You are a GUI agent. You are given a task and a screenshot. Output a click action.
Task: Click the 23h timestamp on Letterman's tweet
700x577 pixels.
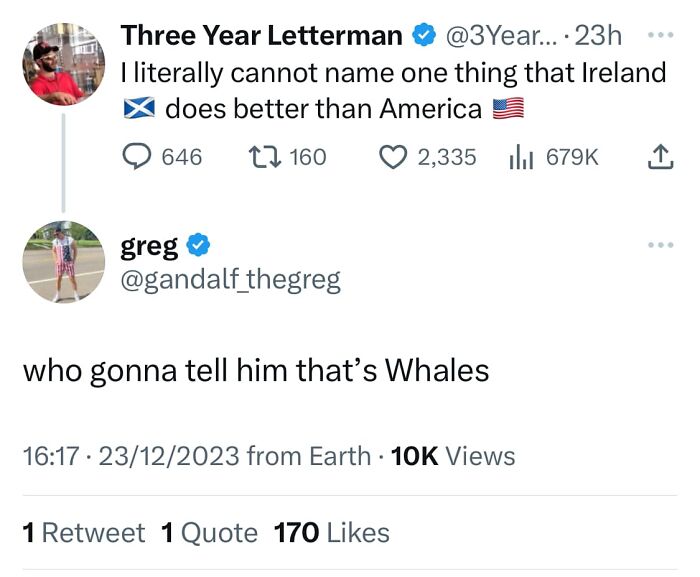click(x=599, y=37)
